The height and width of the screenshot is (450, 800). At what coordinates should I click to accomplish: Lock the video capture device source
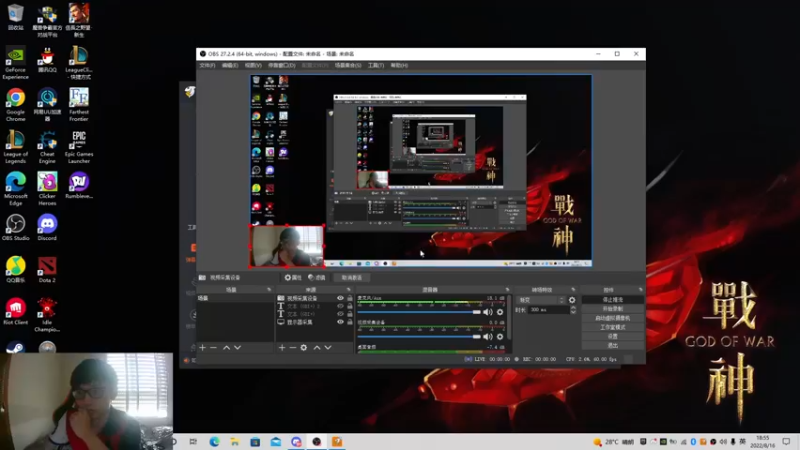click(x=349, y=298)
